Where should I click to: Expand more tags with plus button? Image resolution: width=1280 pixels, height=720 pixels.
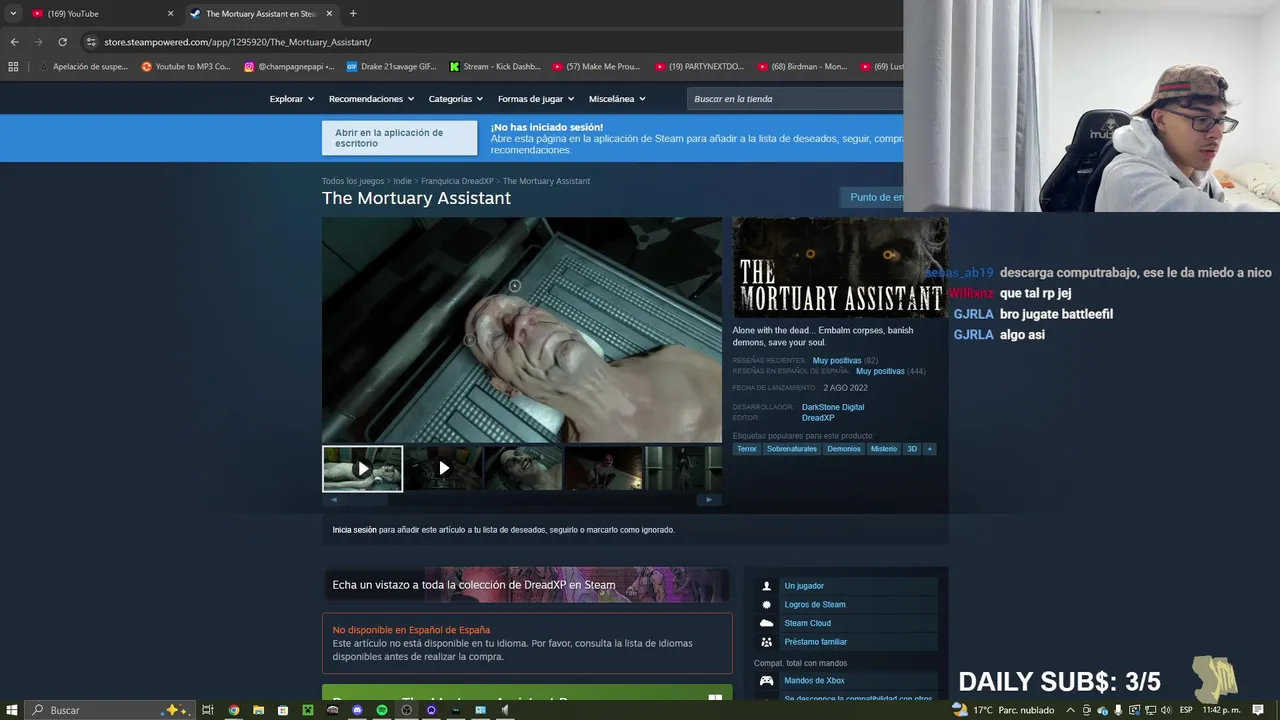coord(930,449)
